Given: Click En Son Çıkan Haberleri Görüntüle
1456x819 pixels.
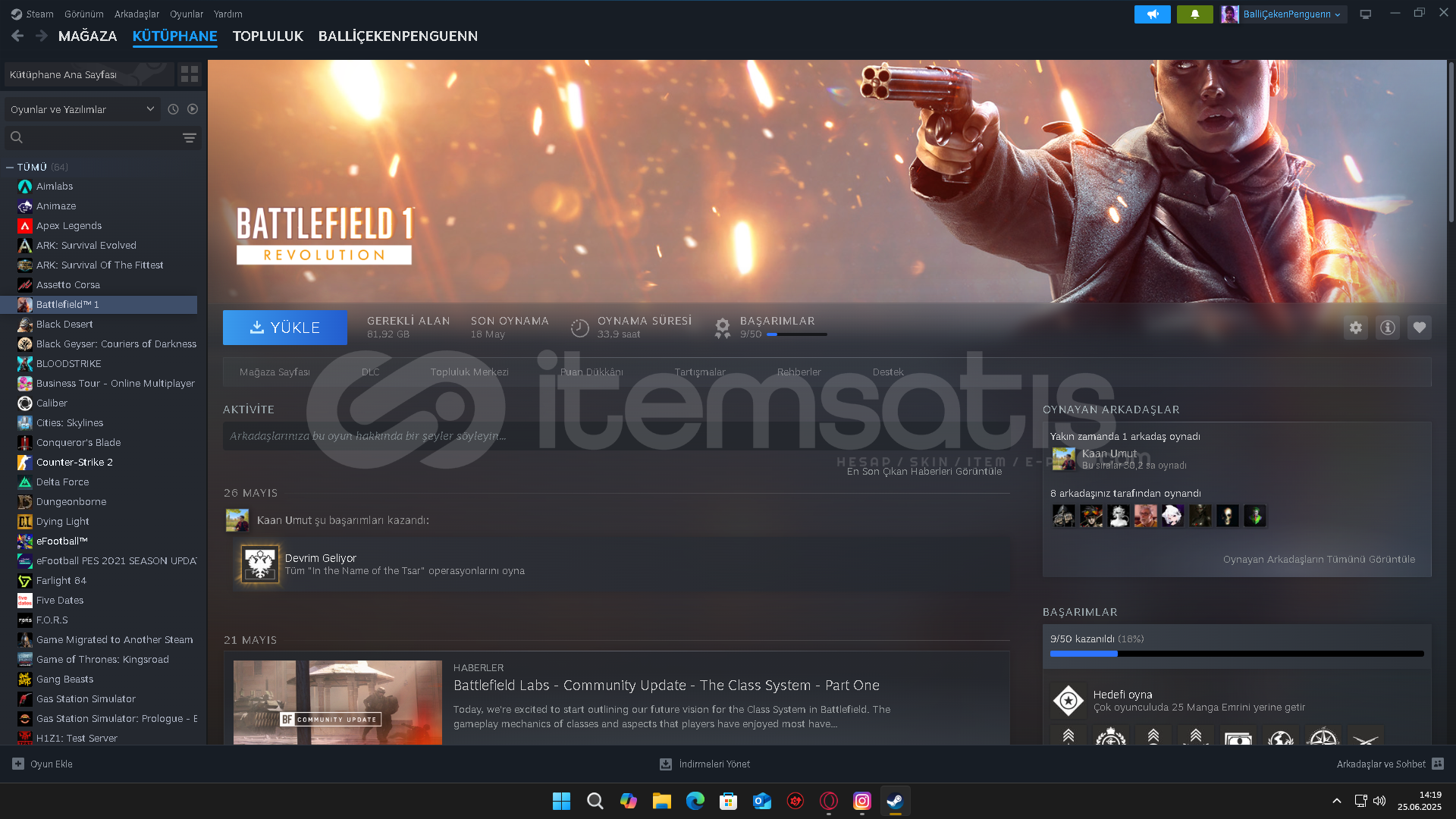Looking at the screenshot, I should (924, 471).
